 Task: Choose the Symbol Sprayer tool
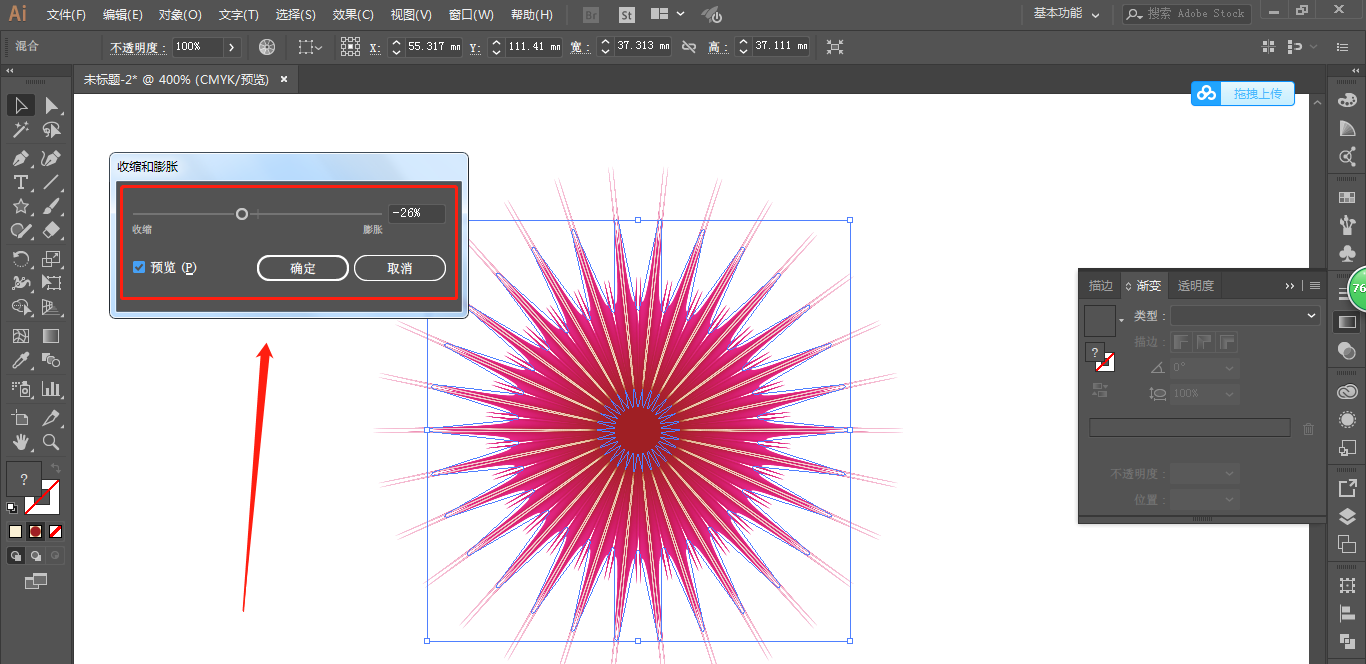tap(20, 389)
